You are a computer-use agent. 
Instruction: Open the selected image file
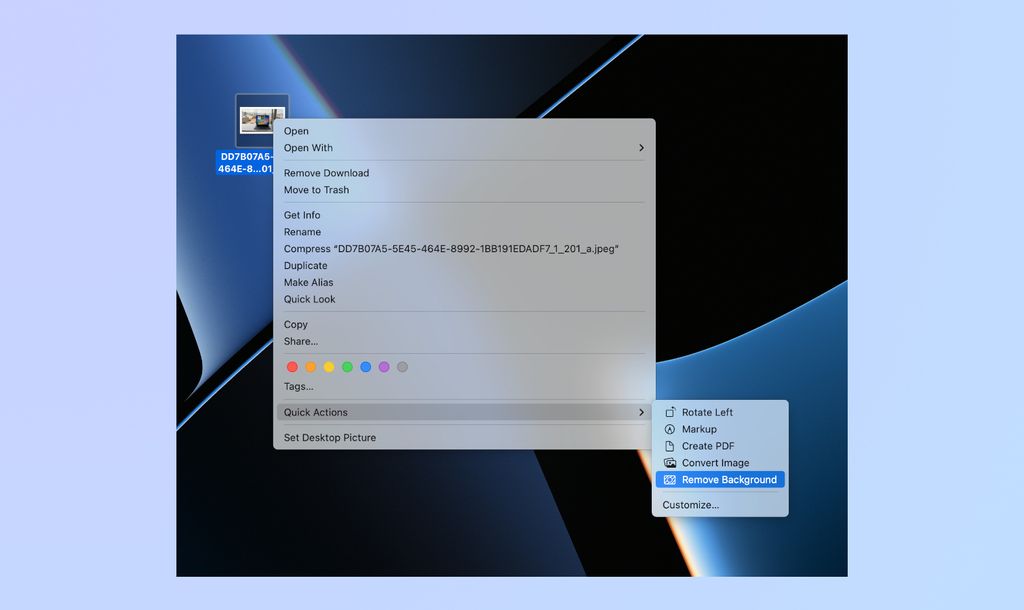(296, 130)
